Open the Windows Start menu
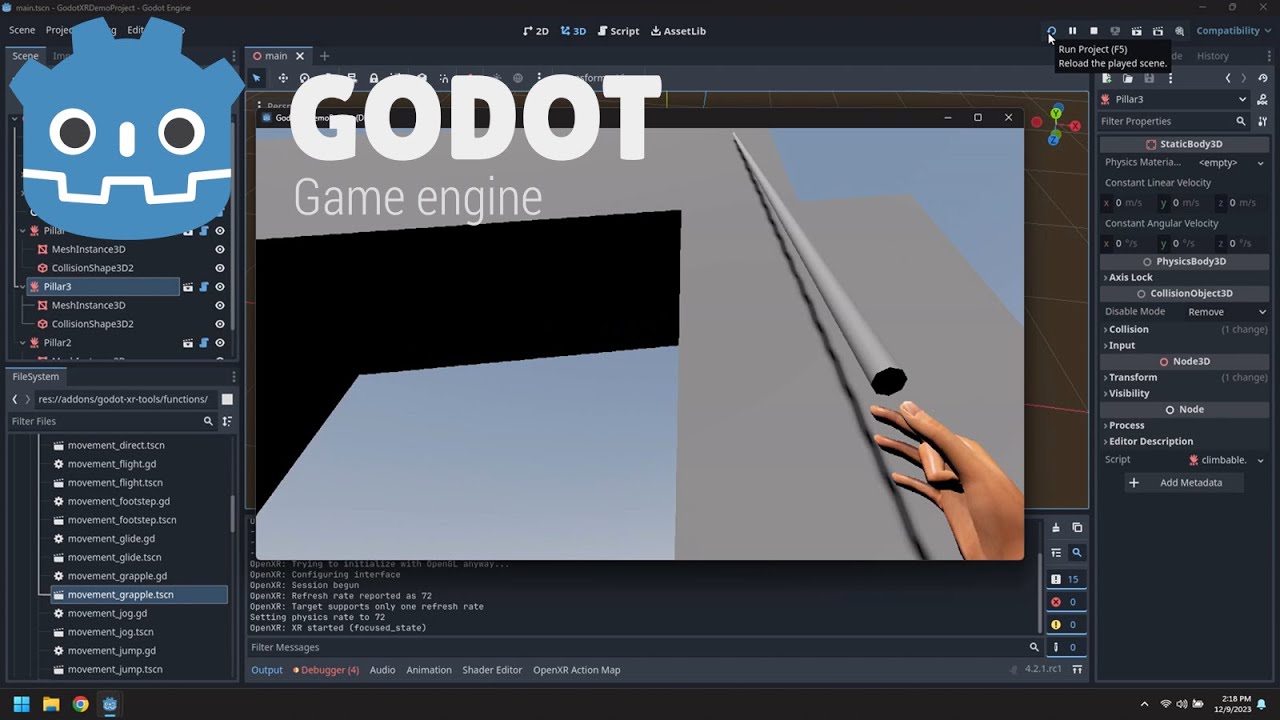1280x720 pixels. tap(21, 704)
